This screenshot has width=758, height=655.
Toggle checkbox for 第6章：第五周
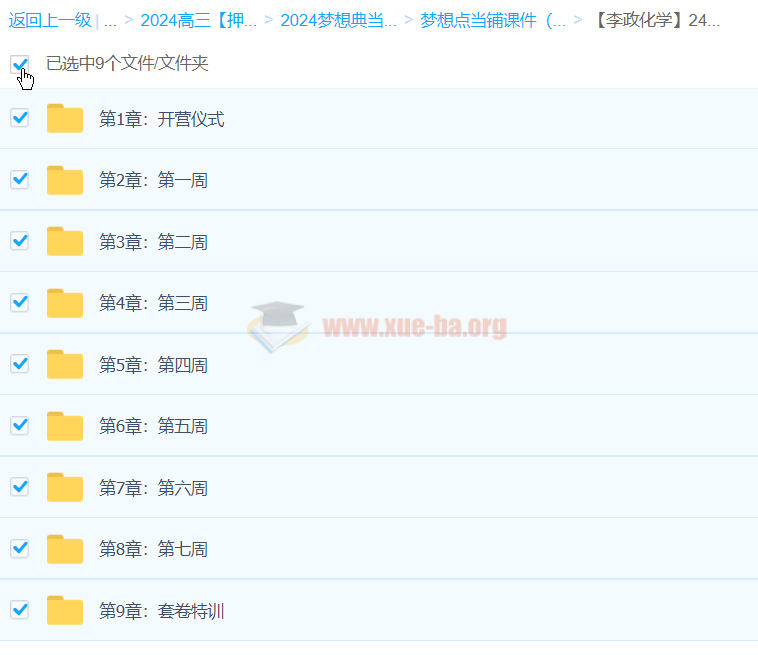coord(20,425)
